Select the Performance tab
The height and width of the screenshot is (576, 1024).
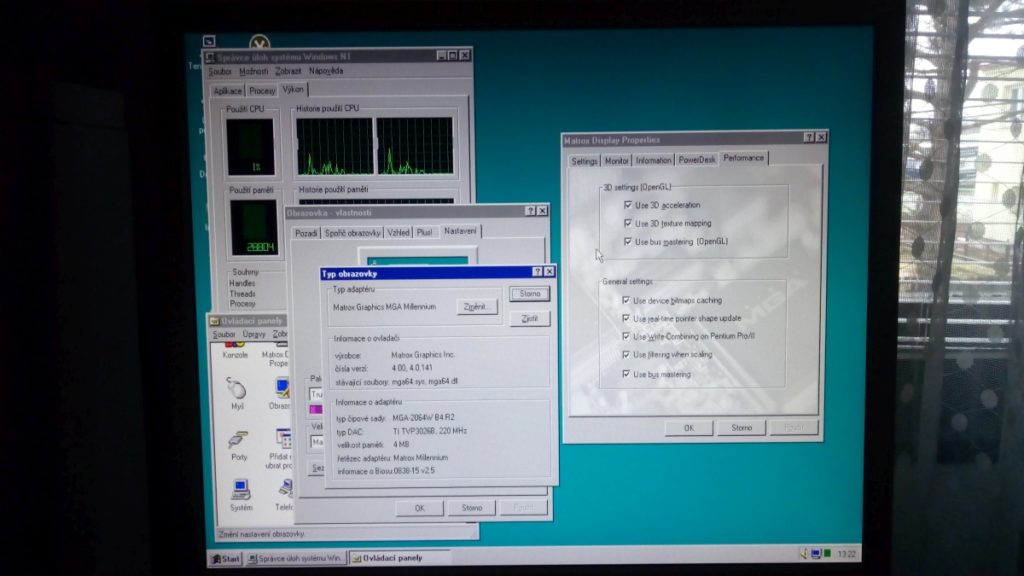coord(744,158)
